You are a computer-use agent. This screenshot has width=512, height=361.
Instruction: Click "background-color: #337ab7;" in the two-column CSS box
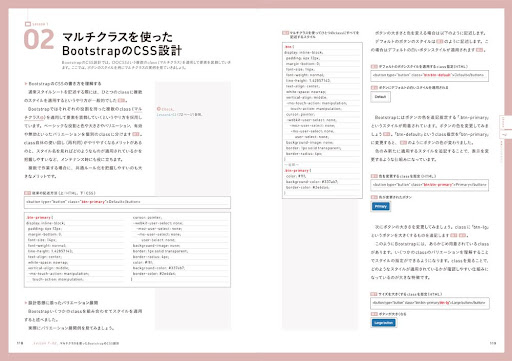tap(159, 268)
